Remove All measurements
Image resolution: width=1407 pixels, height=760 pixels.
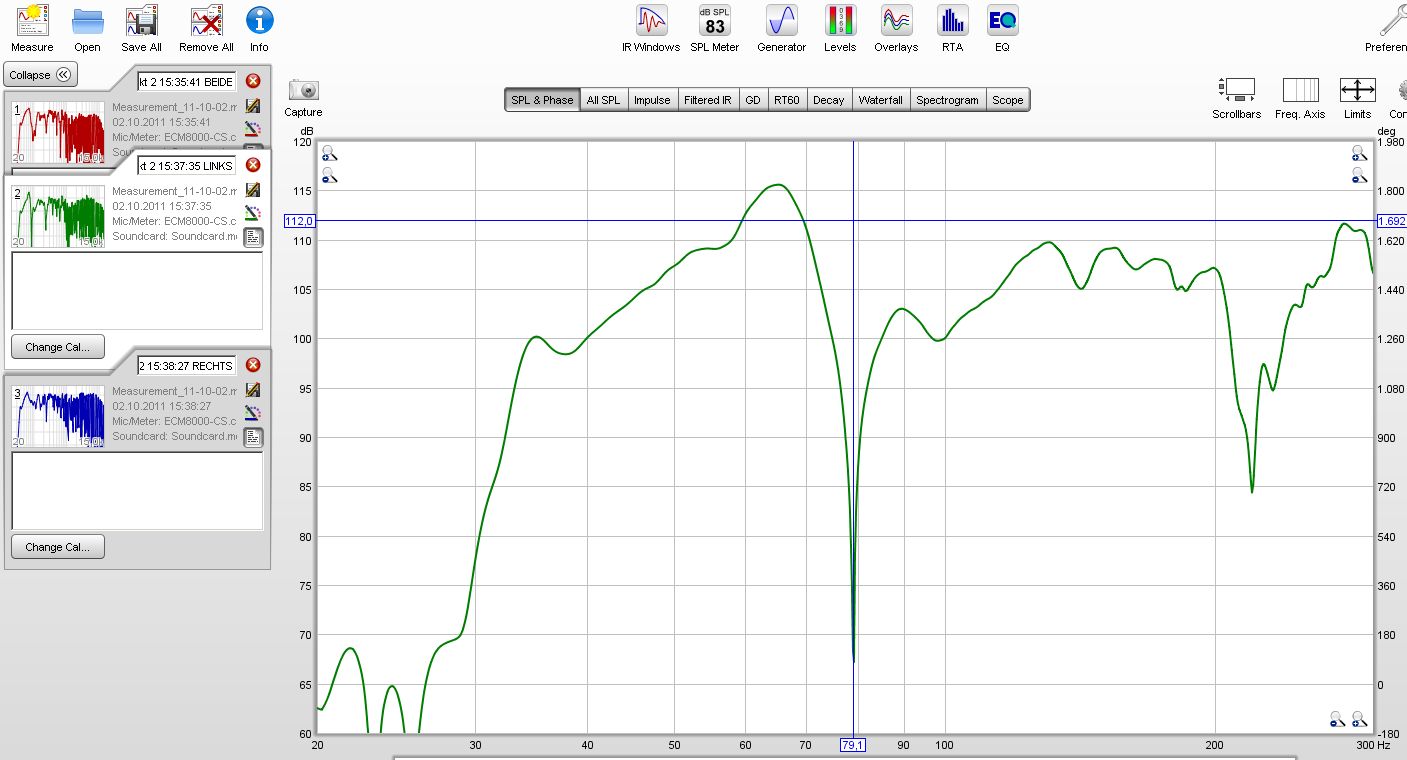tap(206, 28)
